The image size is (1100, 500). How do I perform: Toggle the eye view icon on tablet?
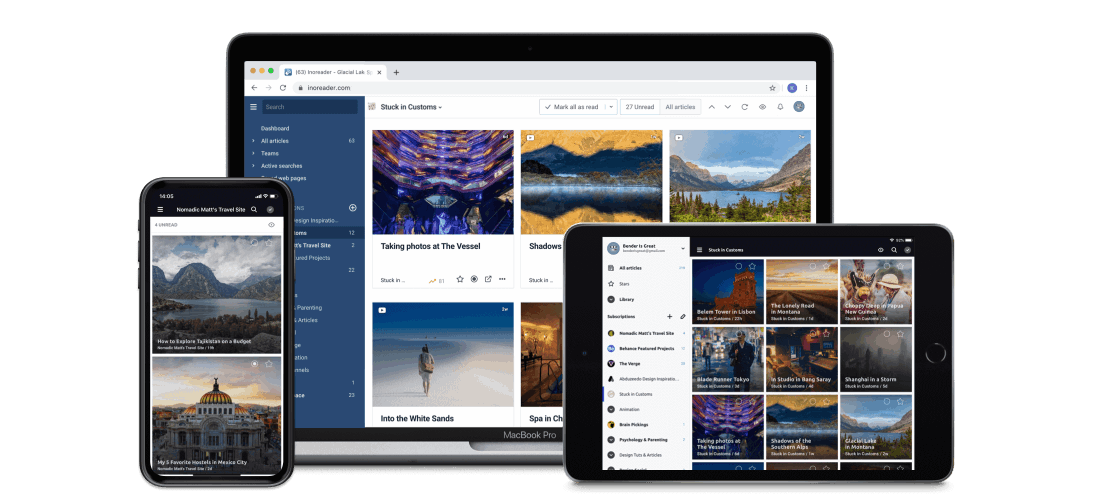coord(880,250)
